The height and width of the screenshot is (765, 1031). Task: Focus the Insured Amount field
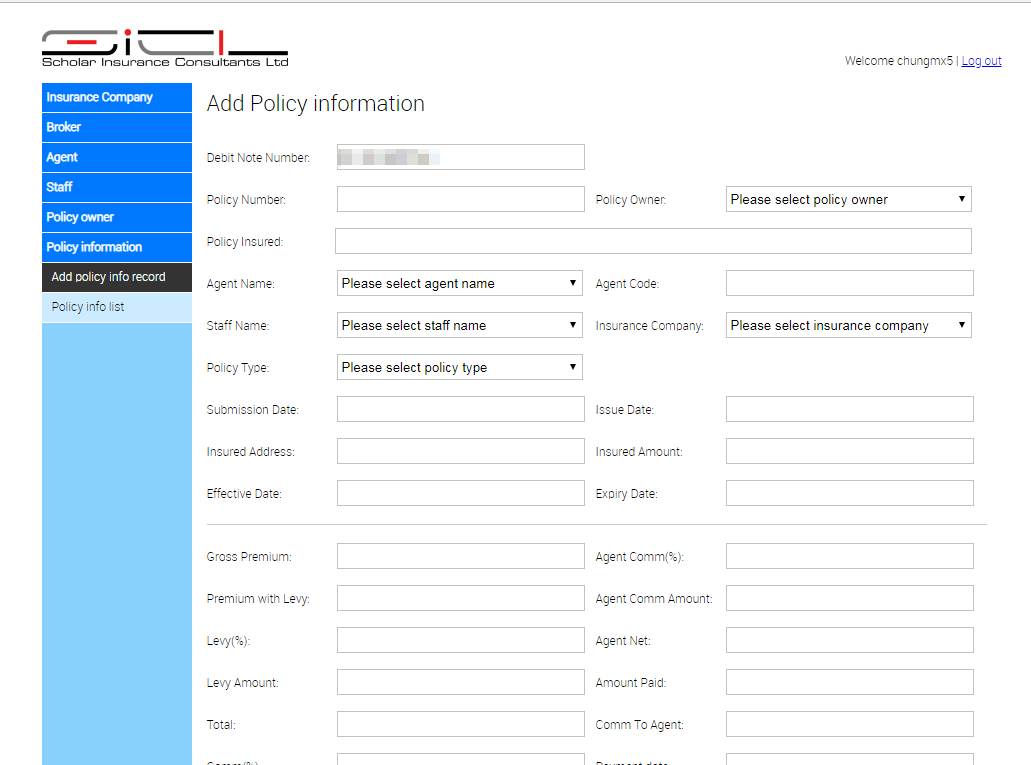tap(850, 451)
